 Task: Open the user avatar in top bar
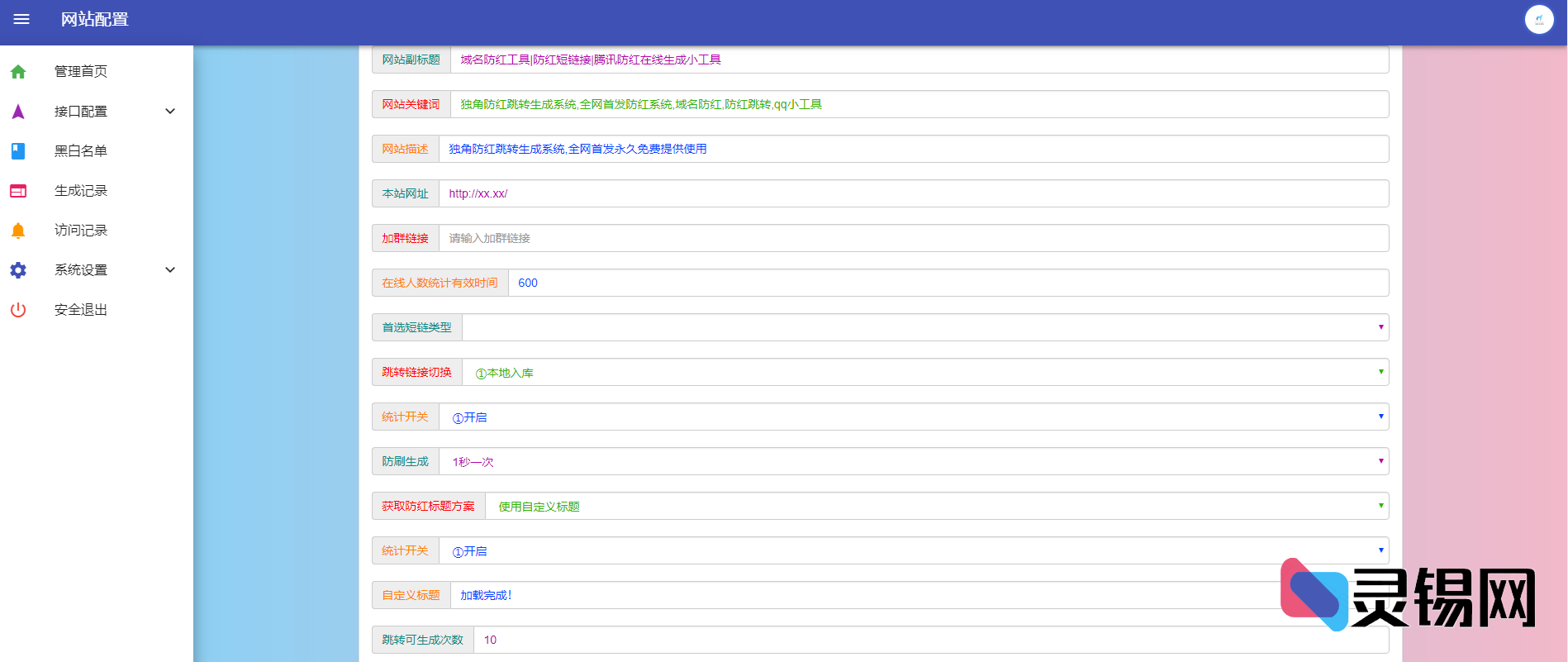pos(1538,19)
